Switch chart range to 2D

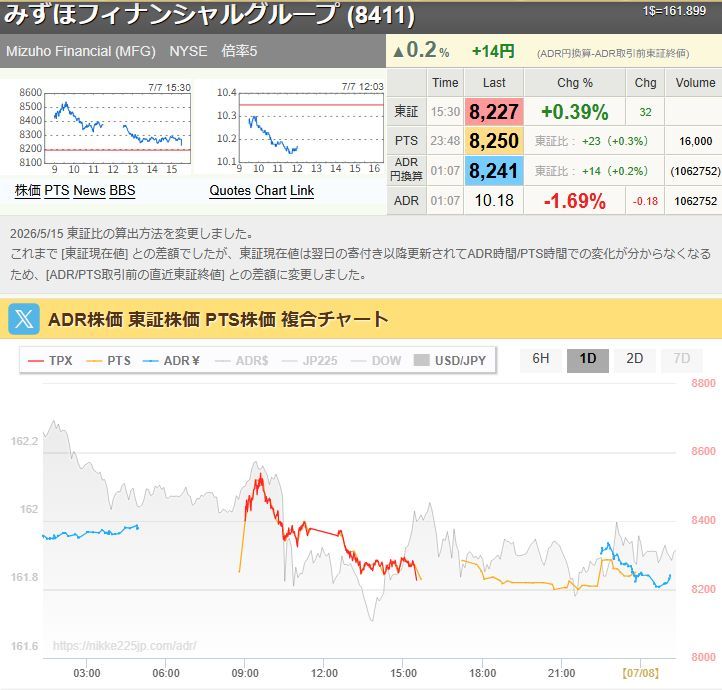coord(635,359)
